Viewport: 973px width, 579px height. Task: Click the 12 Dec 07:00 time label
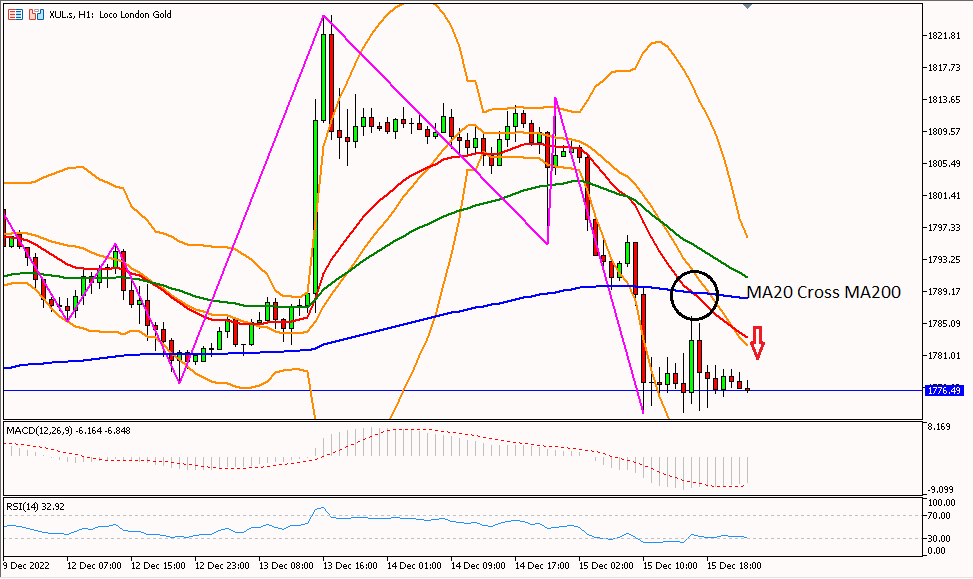pyautogui.click(x=94, y=566)
